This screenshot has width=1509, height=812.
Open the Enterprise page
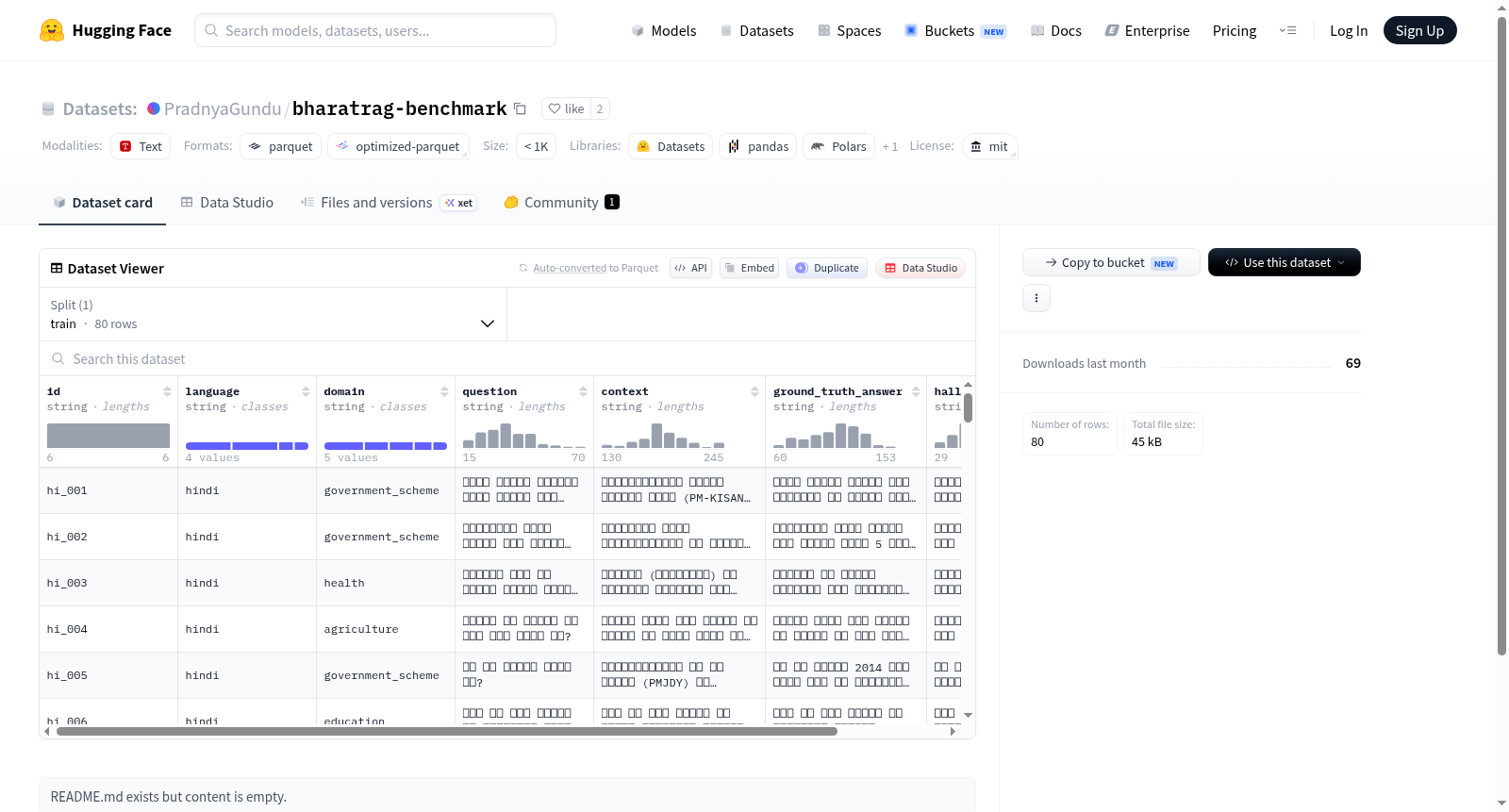tap(1148, 30)
